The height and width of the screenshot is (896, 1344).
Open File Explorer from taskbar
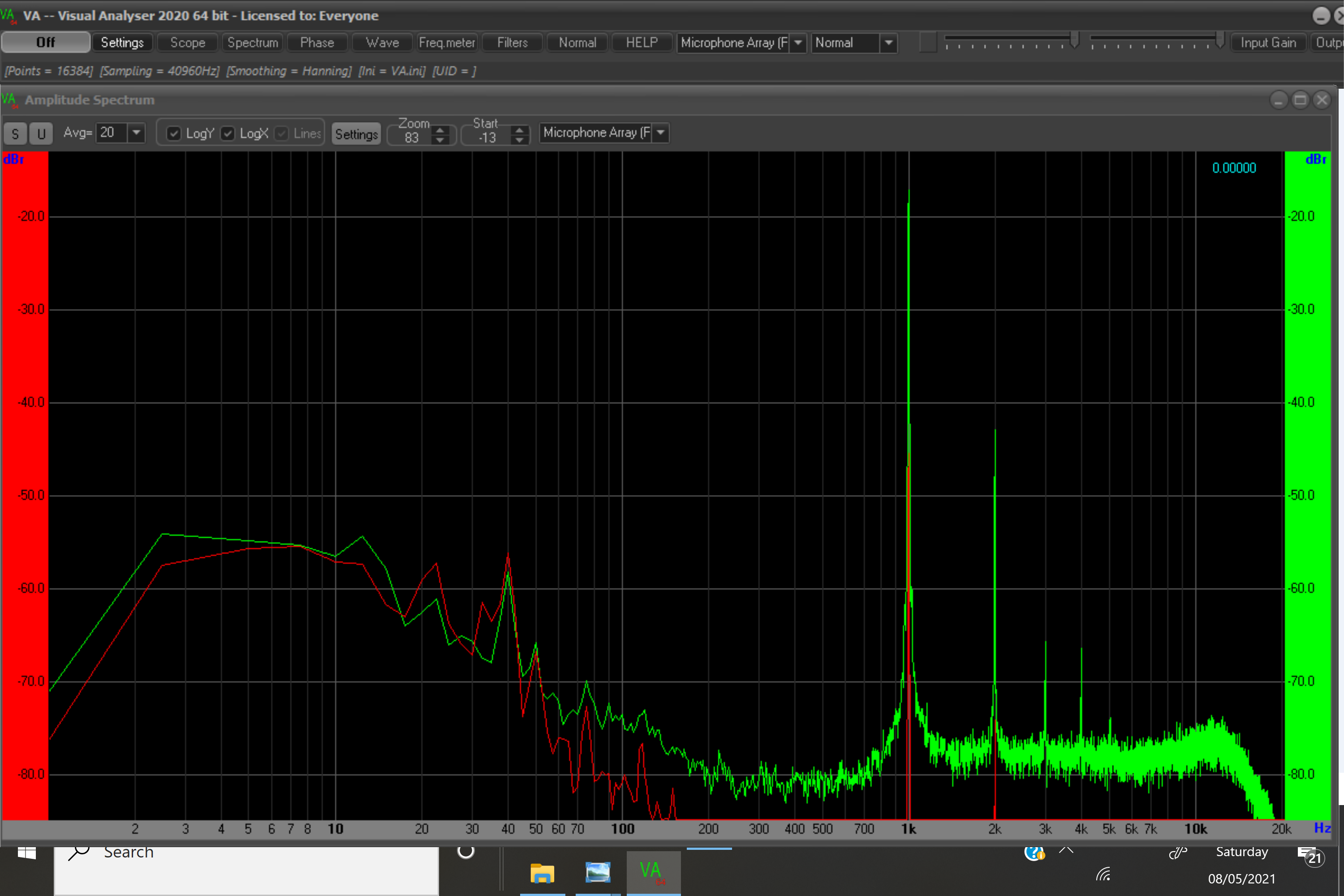pos(542,874)
